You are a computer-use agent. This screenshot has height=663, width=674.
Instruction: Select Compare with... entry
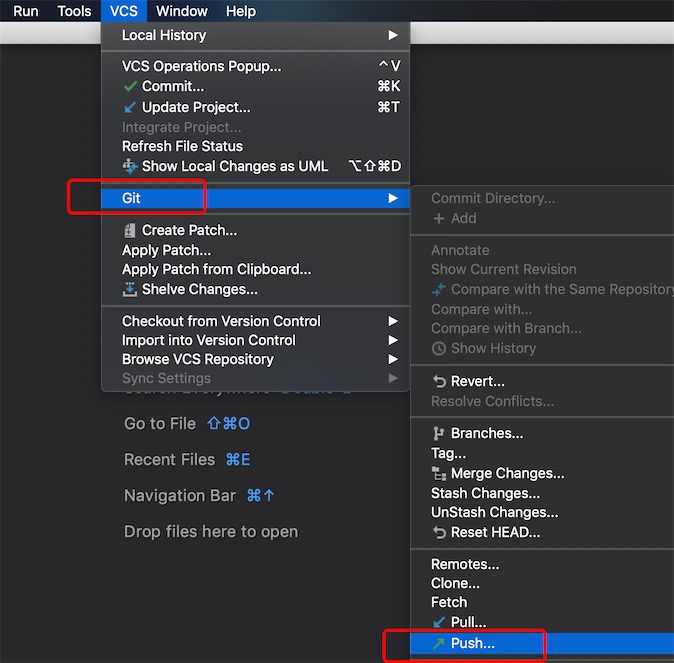[542, 309]
